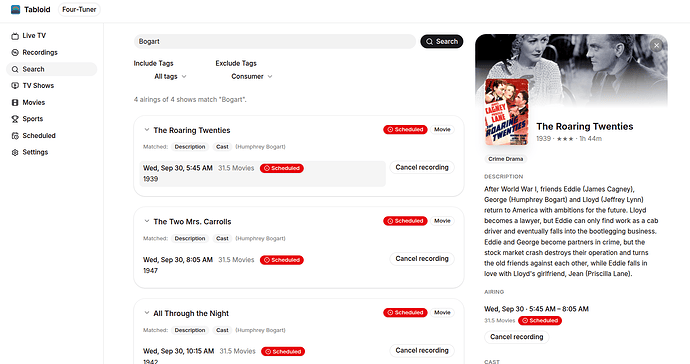
Task: Click Description match tag on All Through the Night
Action: (x=190, y=330)
